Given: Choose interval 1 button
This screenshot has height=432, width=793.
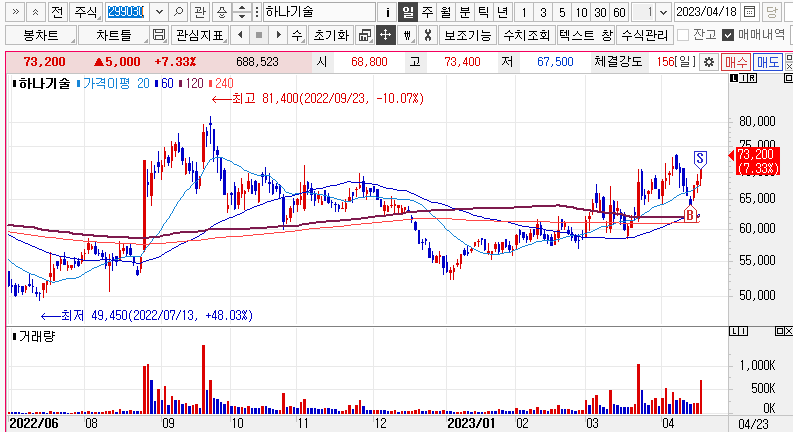Looking at the screenshot, I should tap(524, 12).
